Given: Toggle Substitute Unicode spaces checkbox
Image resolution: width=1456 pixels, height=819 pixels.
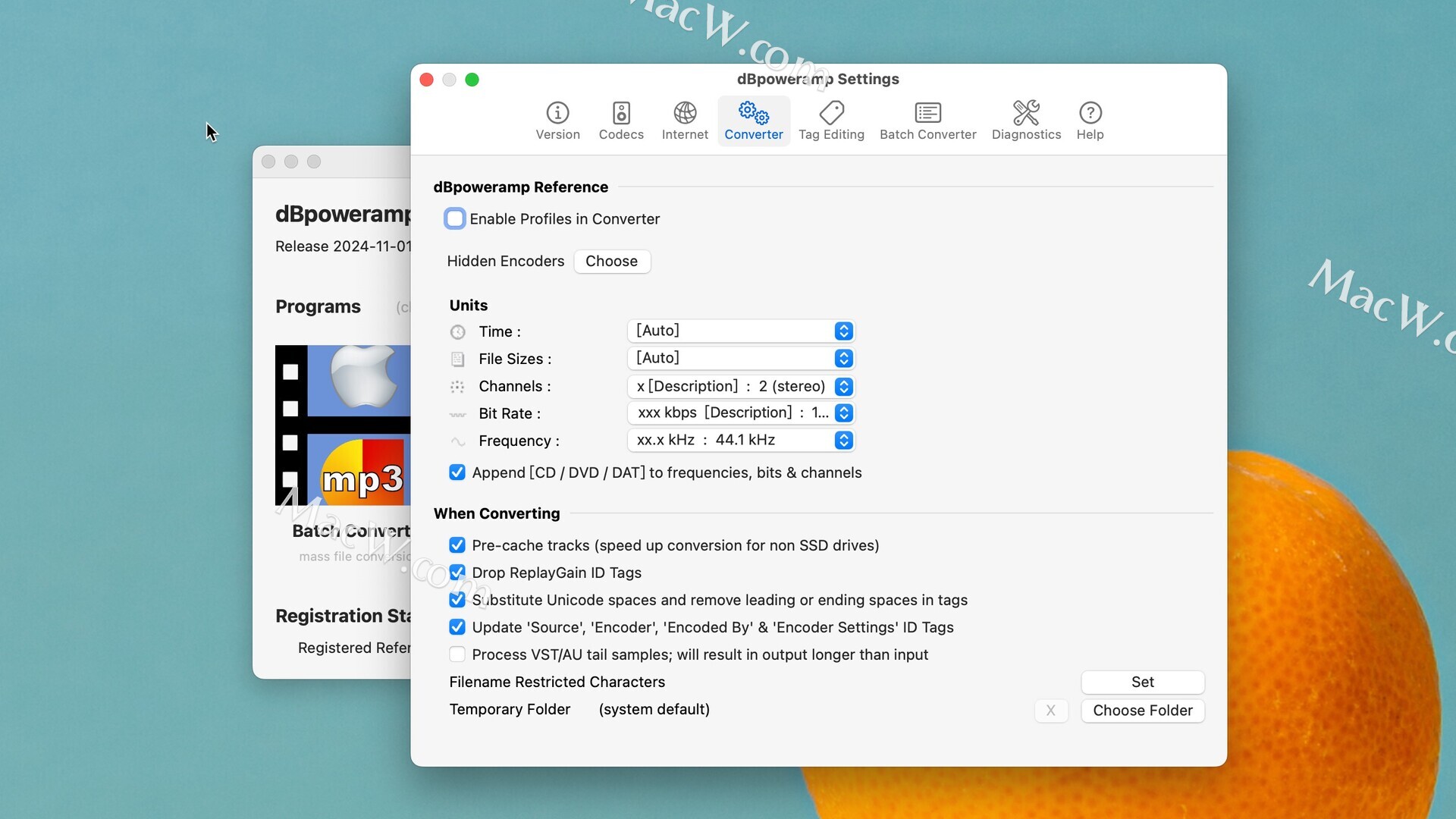Looking at the screenshot, I should coord(457,600).
